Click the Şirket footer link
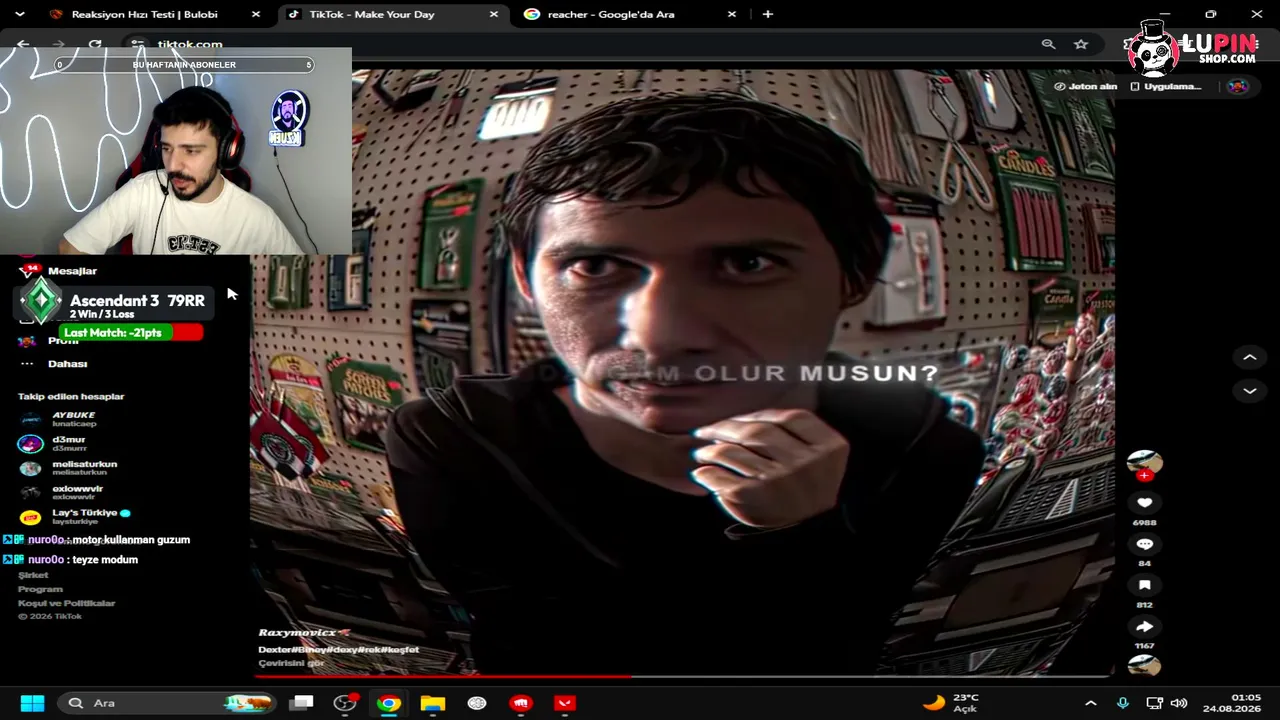1280x720 pixels. (33, 575)
